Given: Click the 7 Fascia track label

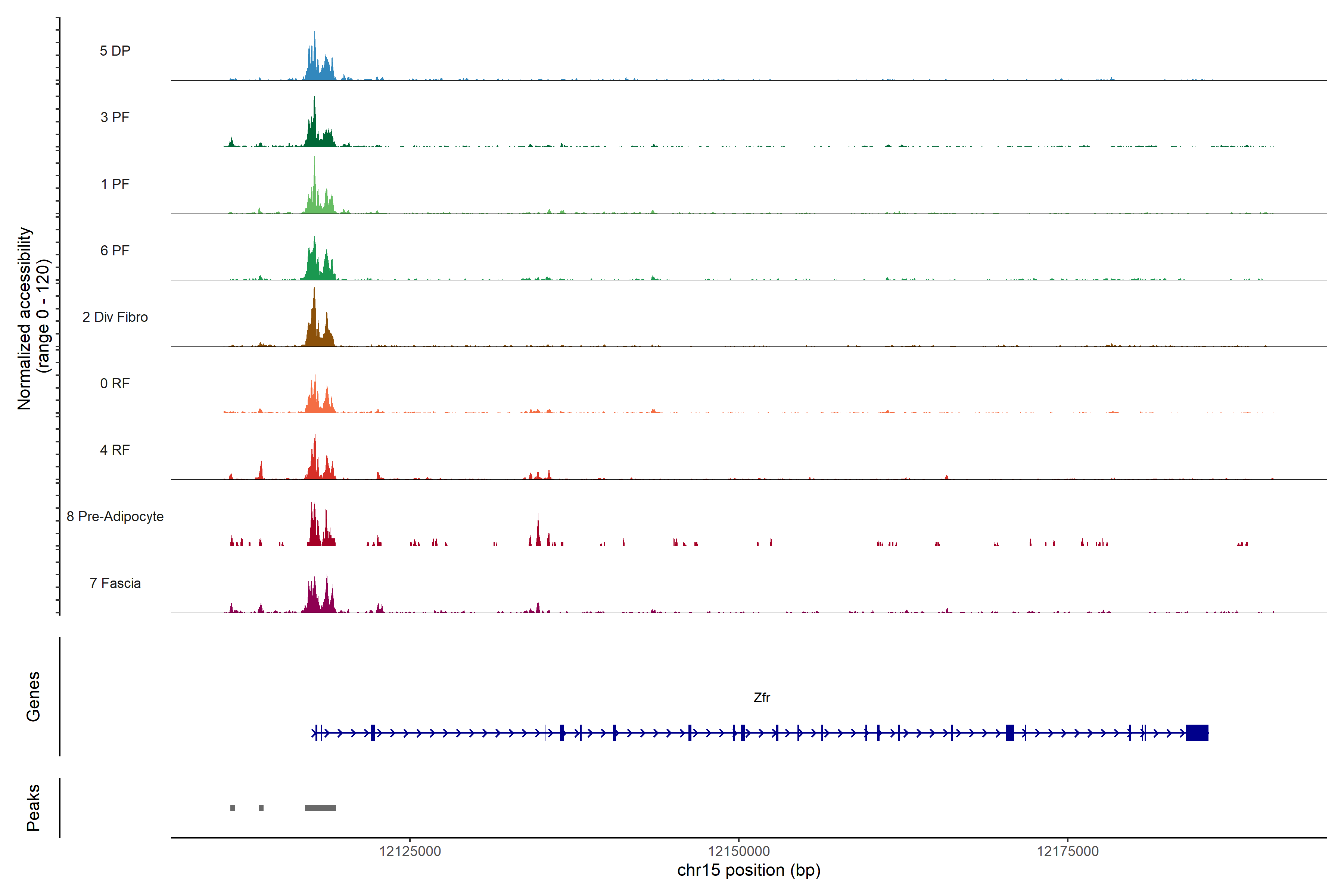Looking at the screenshot, I should tap(115, 583).
